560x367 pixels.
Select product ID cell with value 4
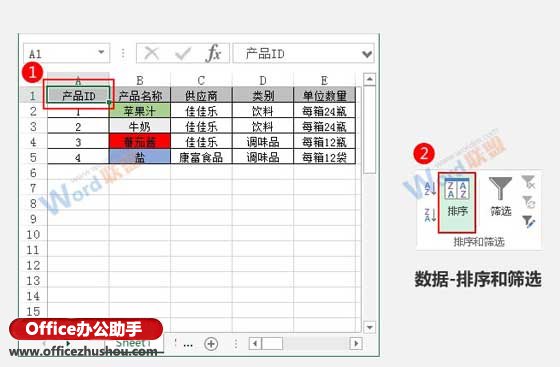click(78, 157)
